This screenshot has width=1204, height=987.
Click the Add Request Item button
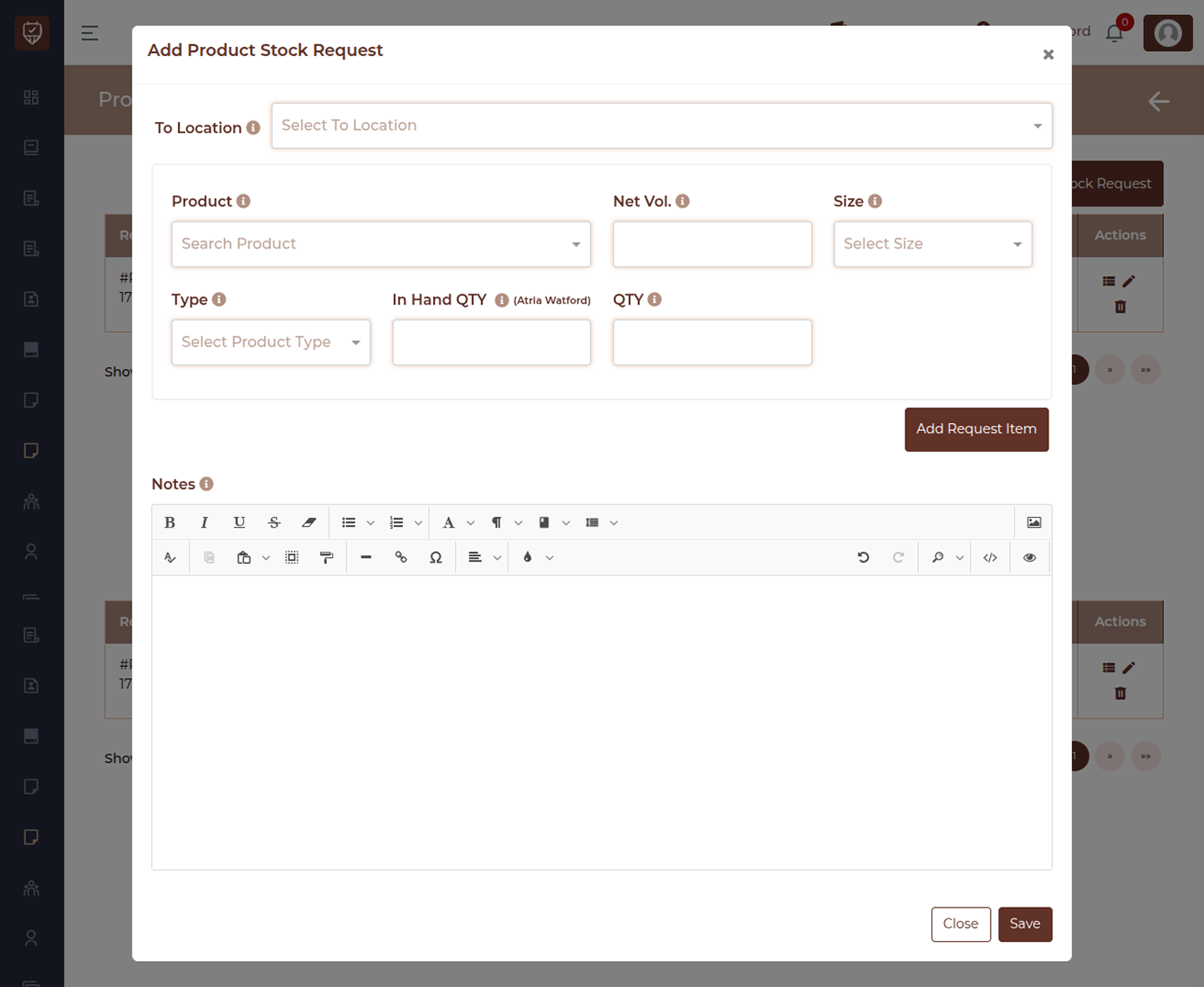[x=977, y=429]
